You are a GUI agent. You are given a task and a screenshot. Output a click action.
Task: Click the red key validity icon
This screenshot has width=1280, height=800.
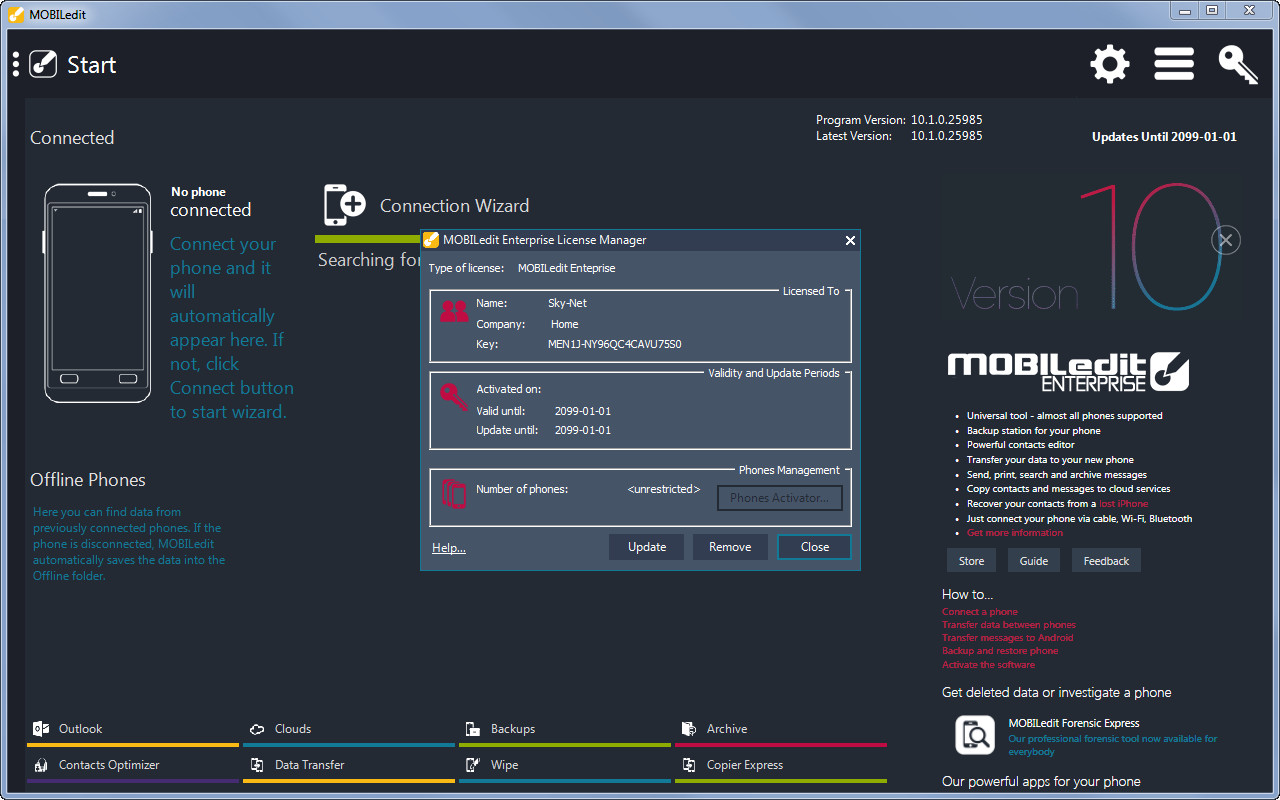point(454,397)
